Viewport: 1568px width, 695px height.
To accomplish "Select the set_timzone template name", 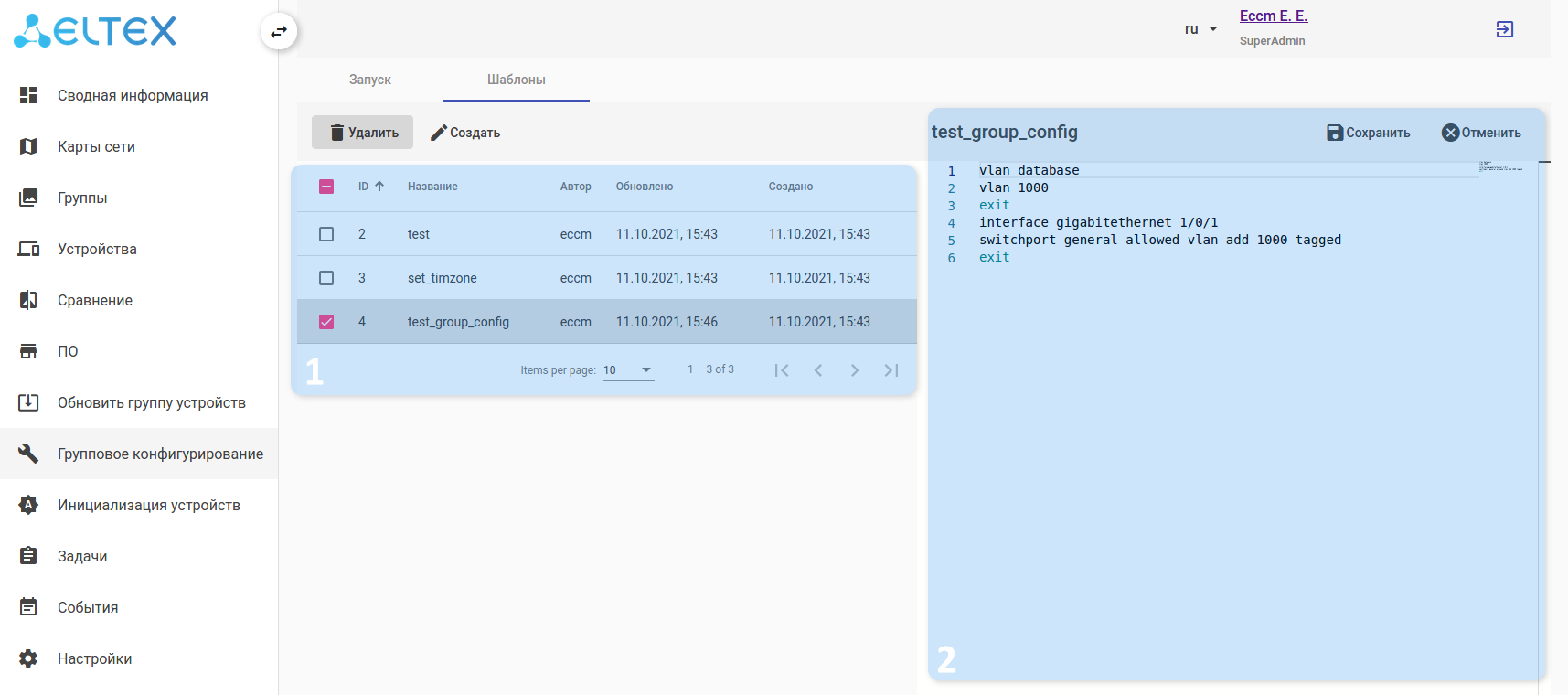I will (x=443, y=278).
